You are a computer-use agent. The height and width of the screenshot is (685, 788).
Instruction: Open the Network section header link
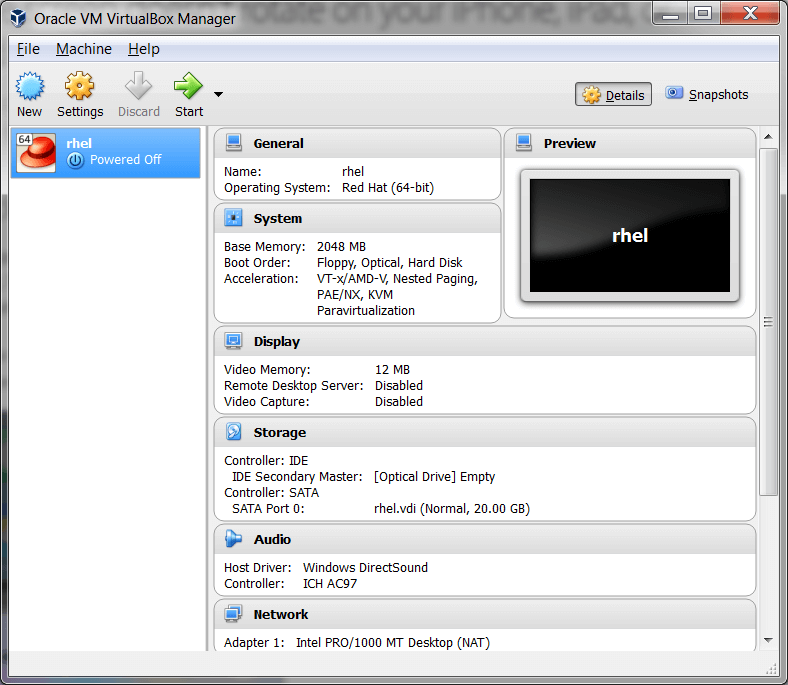point(281,615)
